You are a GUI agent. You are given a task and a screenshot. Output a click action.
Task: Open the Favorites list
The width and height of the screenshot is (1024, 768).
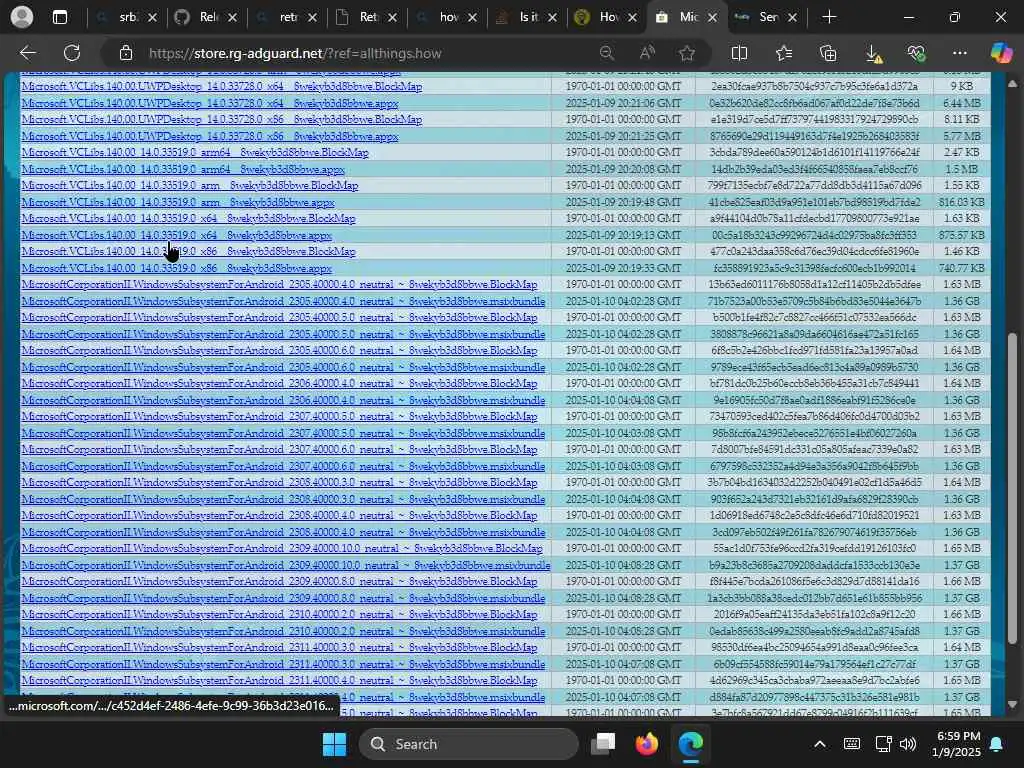(784, 54)
